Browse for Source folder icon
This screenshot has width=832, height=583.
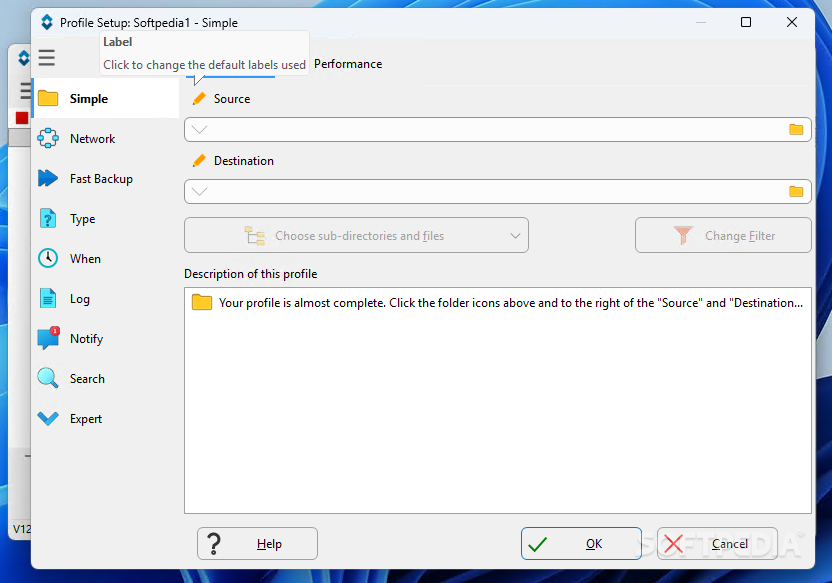point(796,129)
